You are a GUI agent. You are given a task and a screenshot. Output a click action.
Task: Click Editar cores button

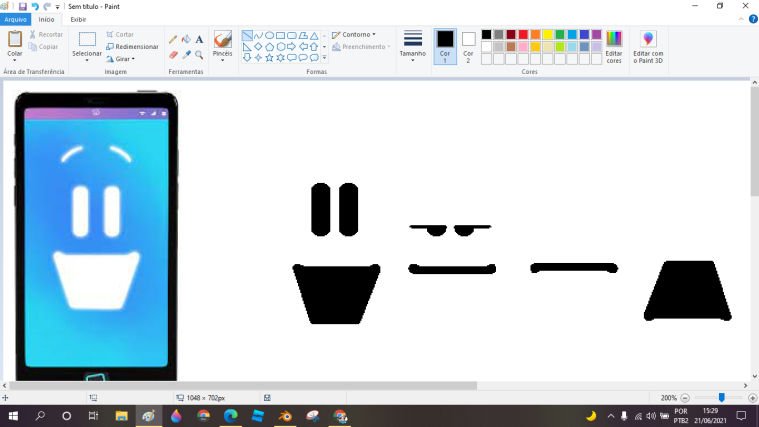(x=614, y=46)
